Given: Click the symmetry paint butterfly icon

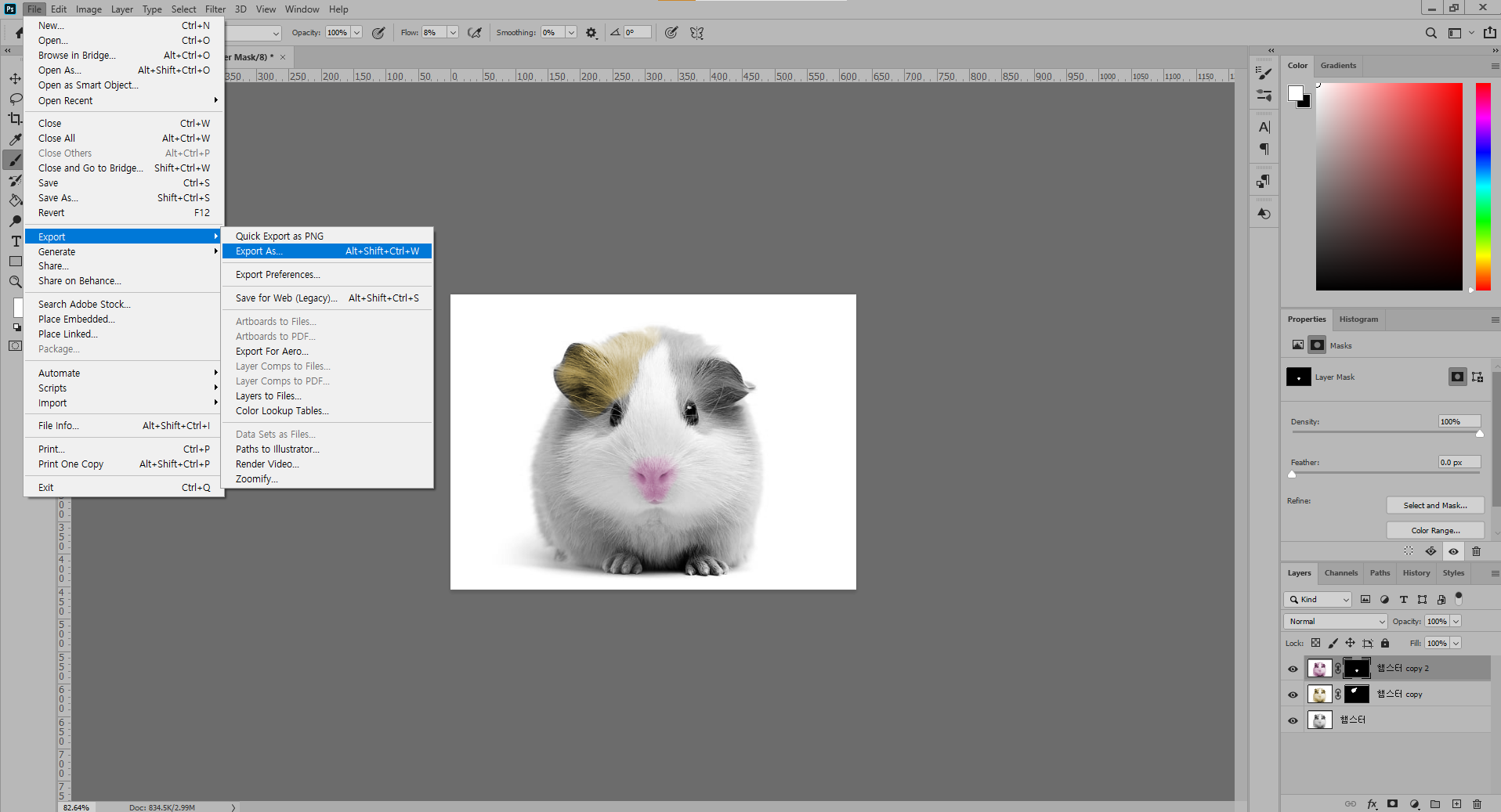Looking at the screenshot, I should (696, 33).
